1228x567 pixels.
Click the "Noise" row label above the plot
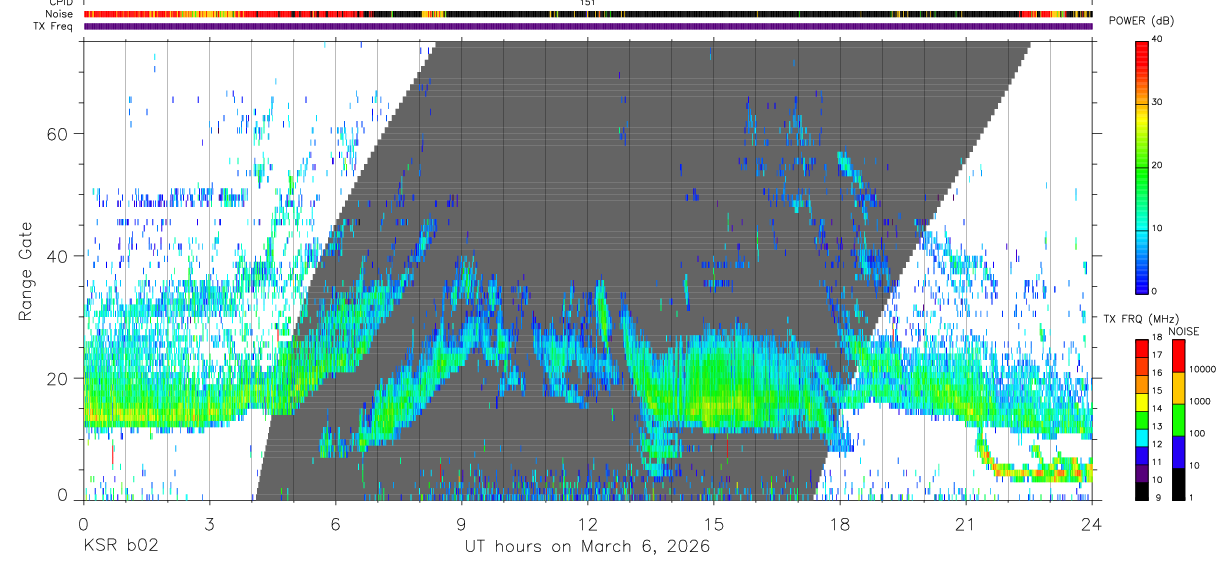click(x=61, y=14)
